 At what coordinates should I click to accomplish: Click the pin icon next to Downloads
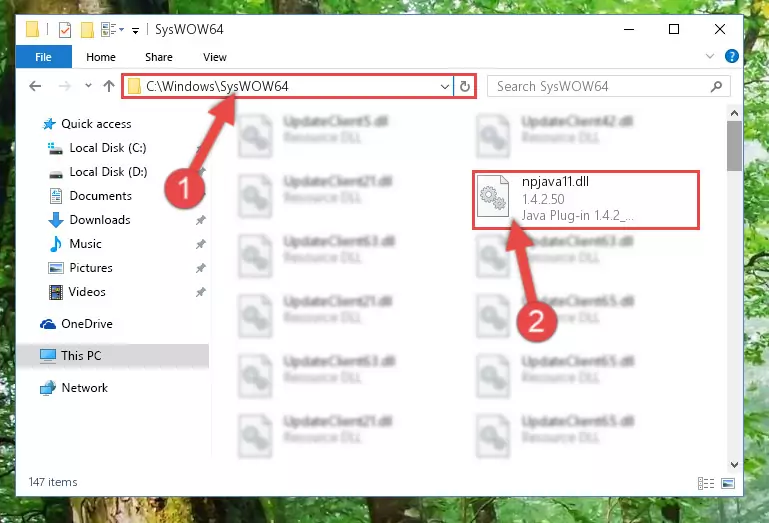pyautogui.click(x=201, y=220)
